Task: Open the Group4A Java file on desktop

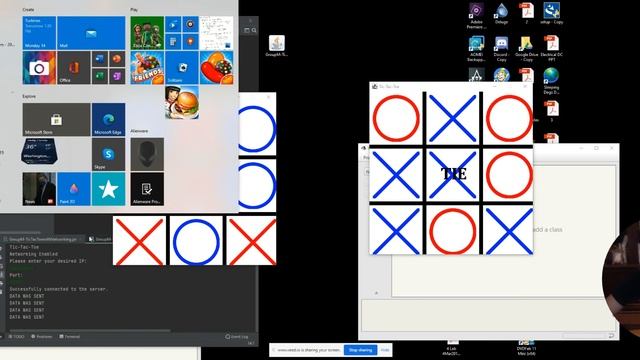Action: pos(277,46)
